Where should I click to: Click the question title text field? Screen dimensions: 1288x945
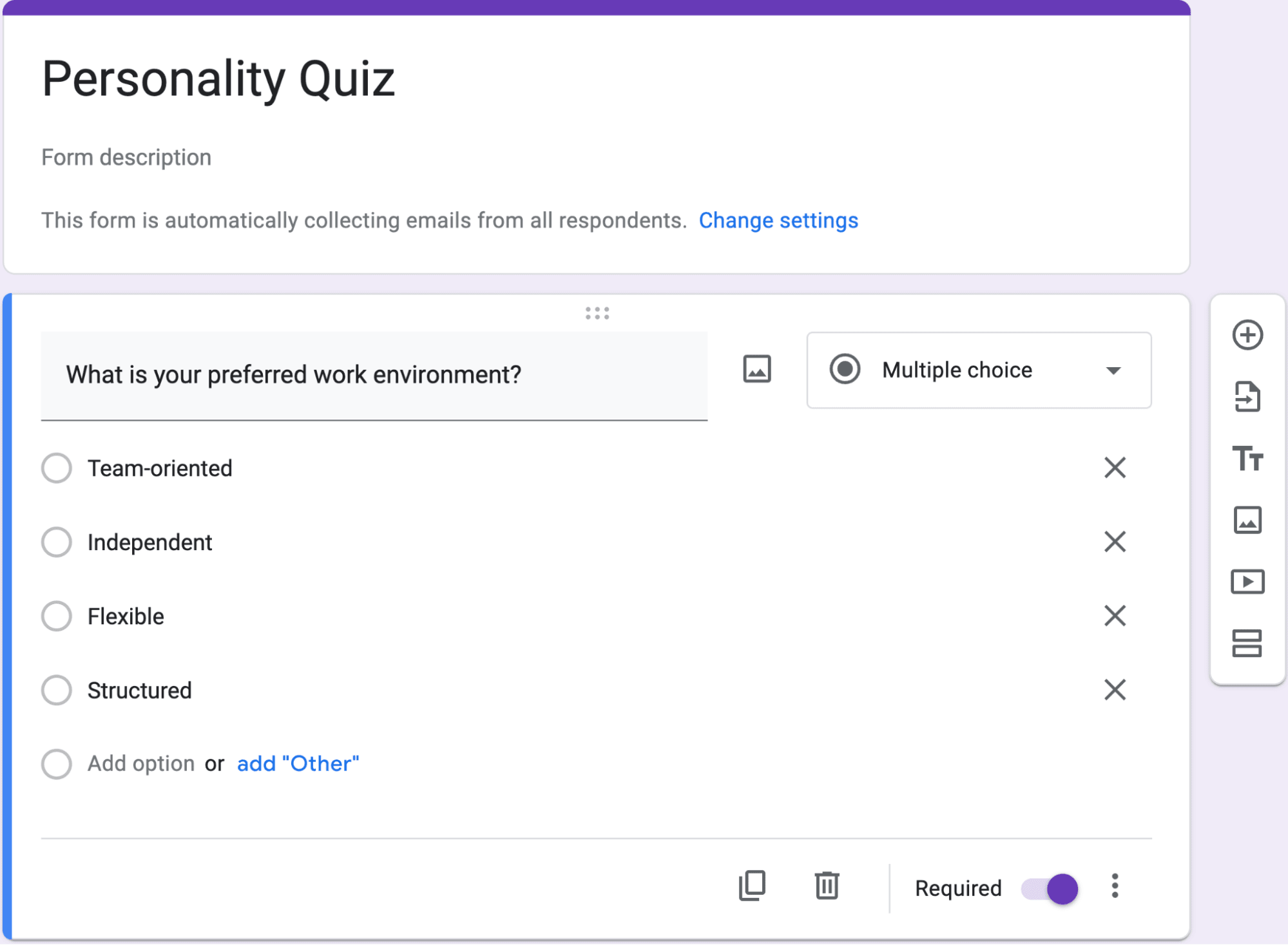[x=374, y=375]
